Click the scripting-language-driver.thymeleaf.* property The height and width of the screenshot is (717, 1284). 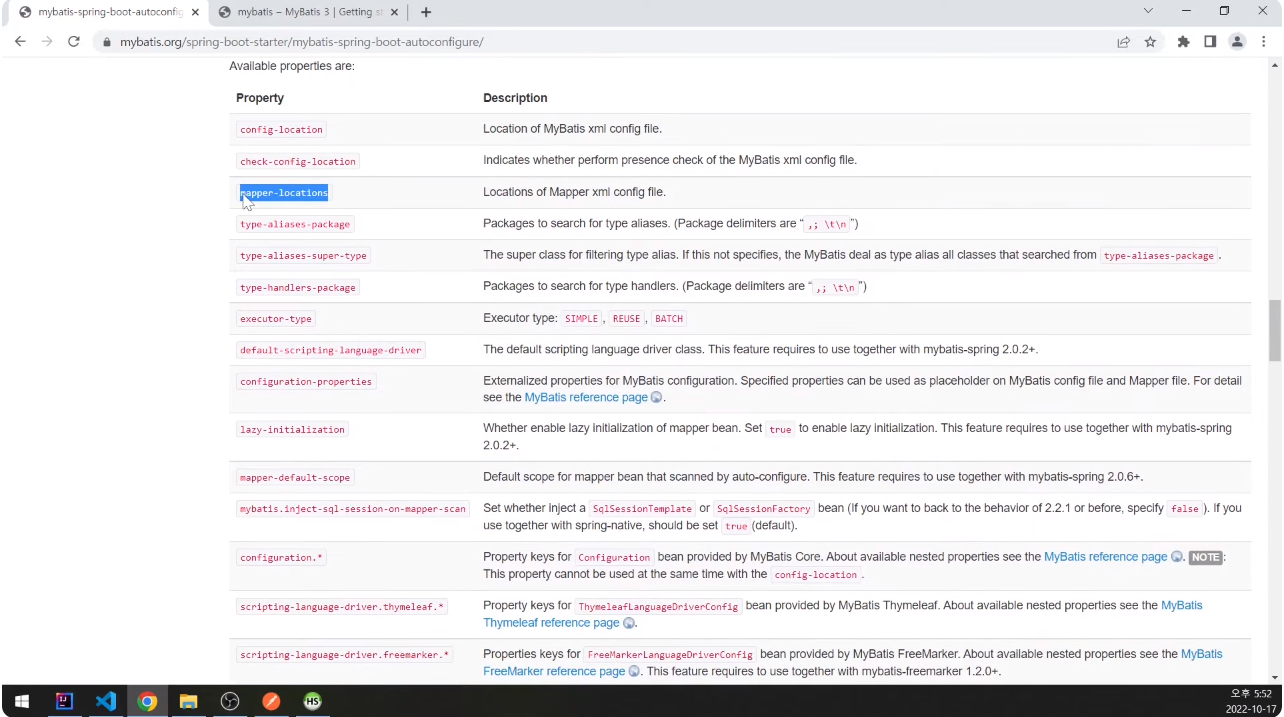click(342, 606)
